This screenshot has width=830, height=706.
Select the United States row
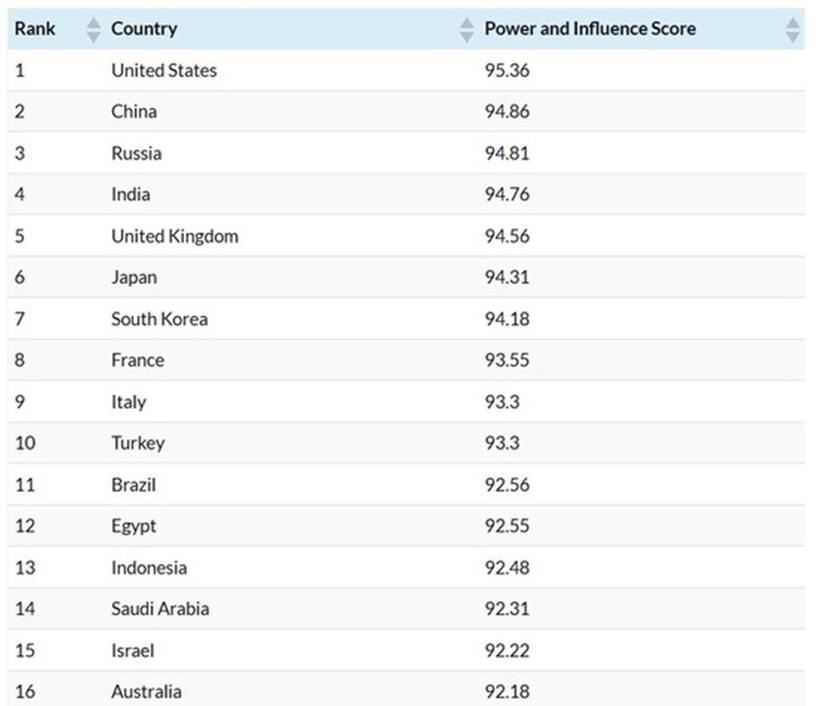tap(164, 71)
